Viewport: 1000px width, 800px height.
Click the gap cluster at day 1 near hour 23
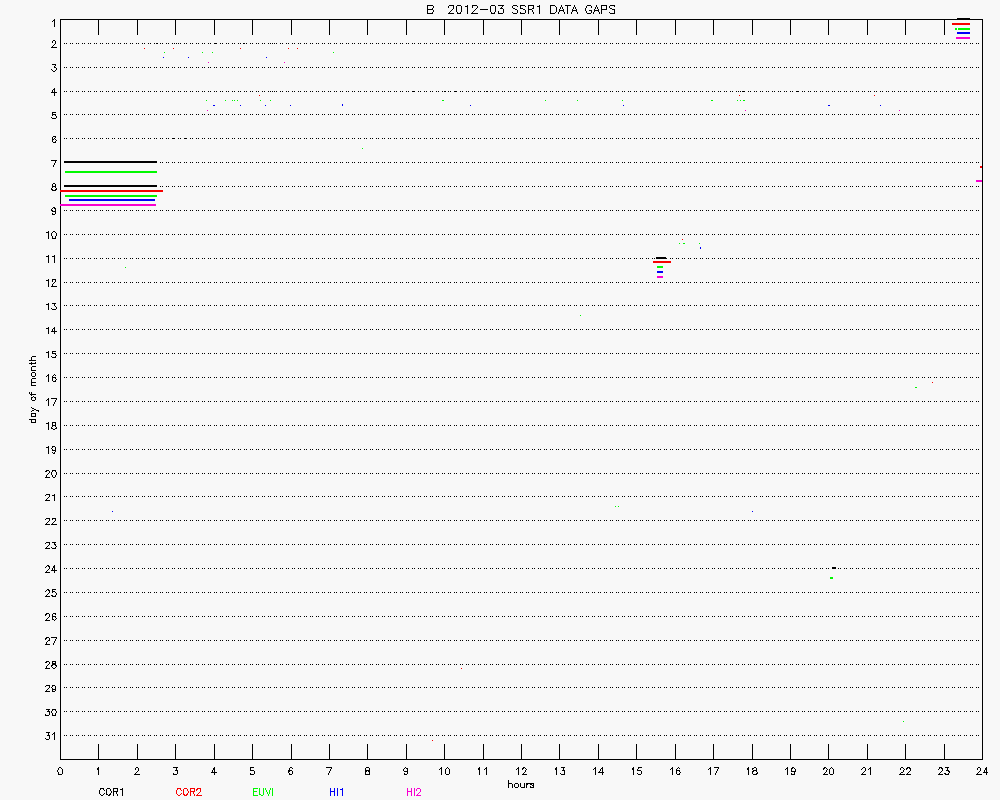(962, 29)
